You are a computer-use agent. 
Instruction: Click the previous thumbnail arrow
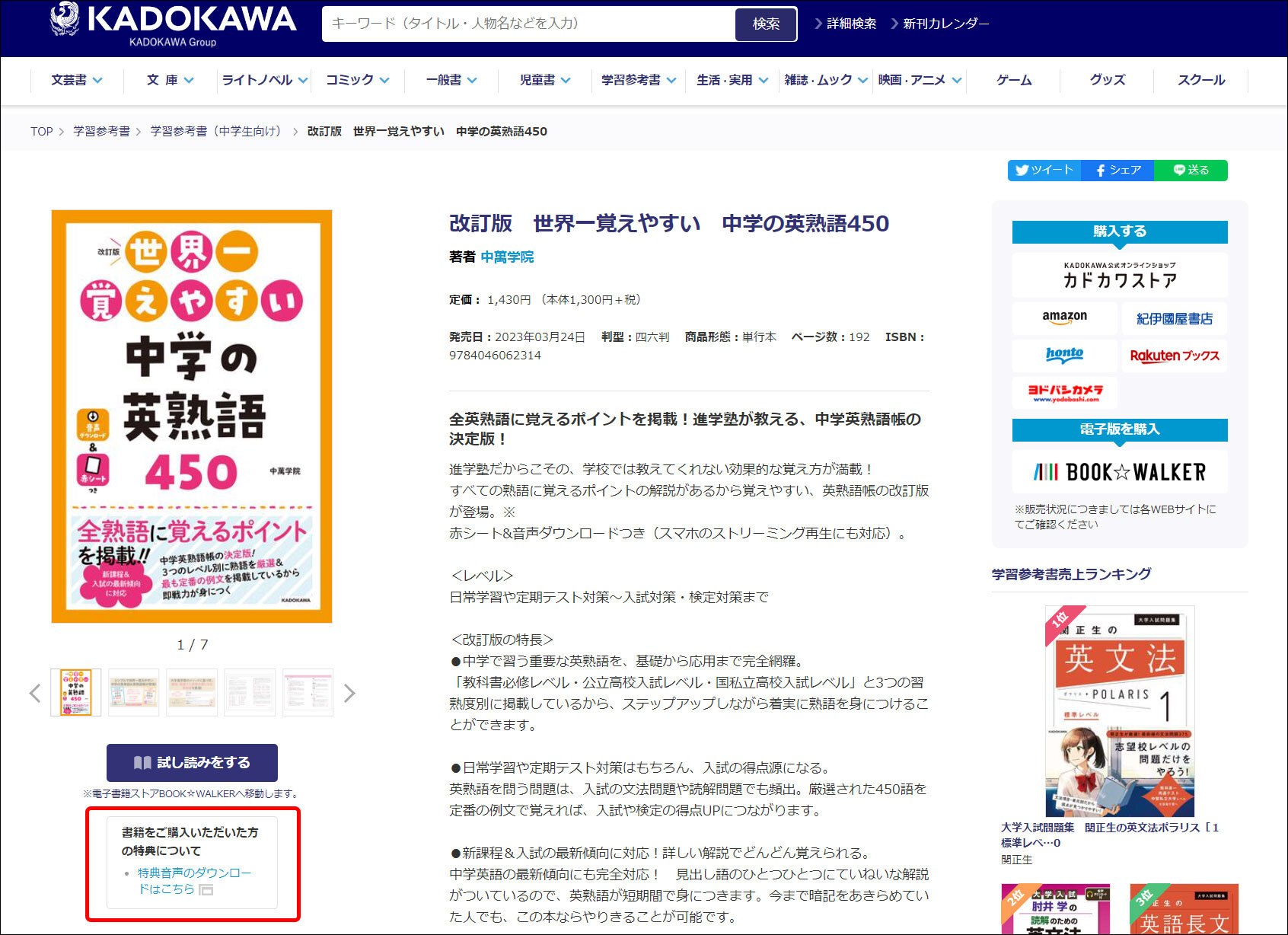tap(35, 693)
